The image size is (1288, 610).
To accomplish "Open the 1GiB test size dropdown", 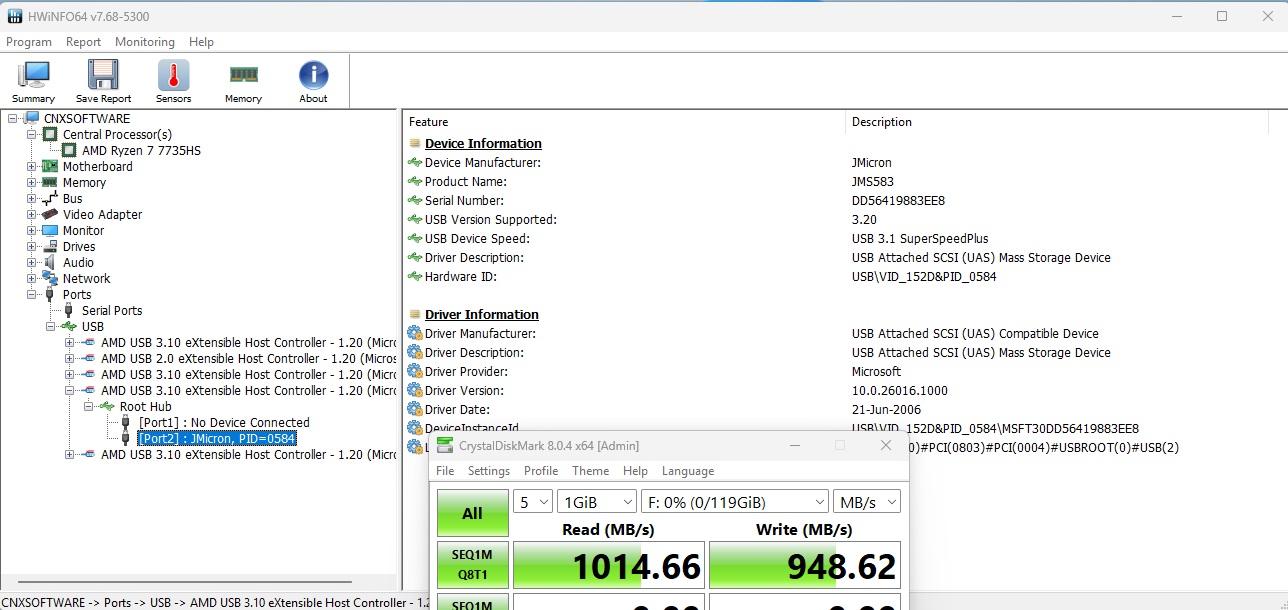I will (x=597, y=501).
